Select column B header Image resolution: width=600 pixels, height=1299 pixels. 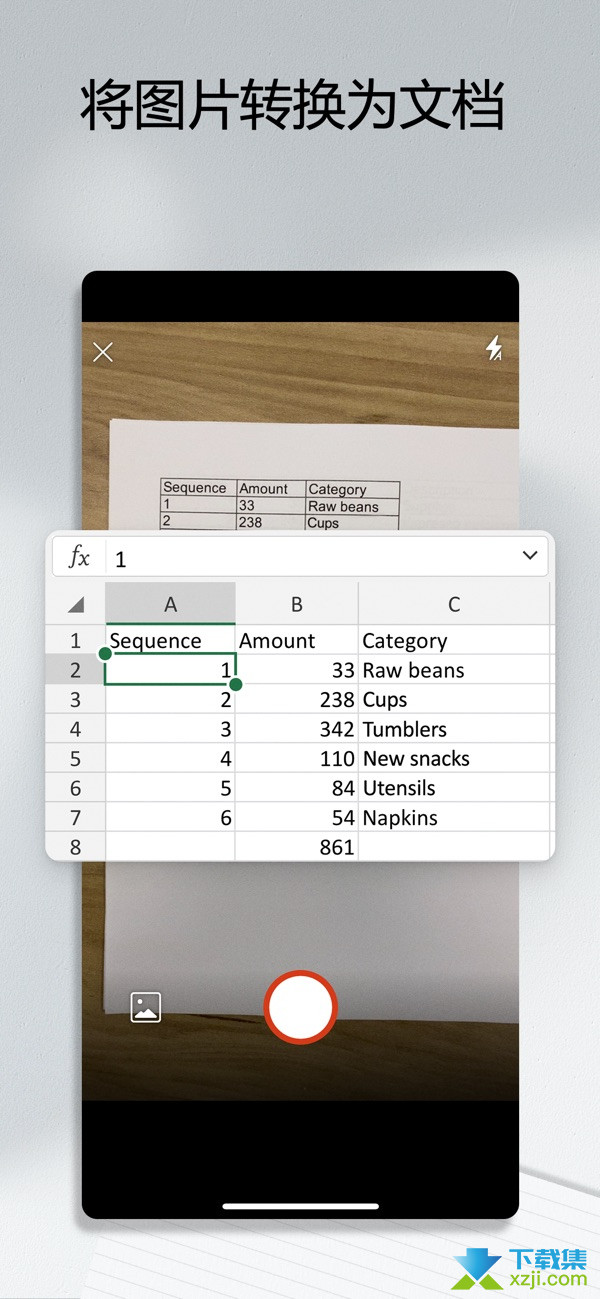tap(297, 604)
